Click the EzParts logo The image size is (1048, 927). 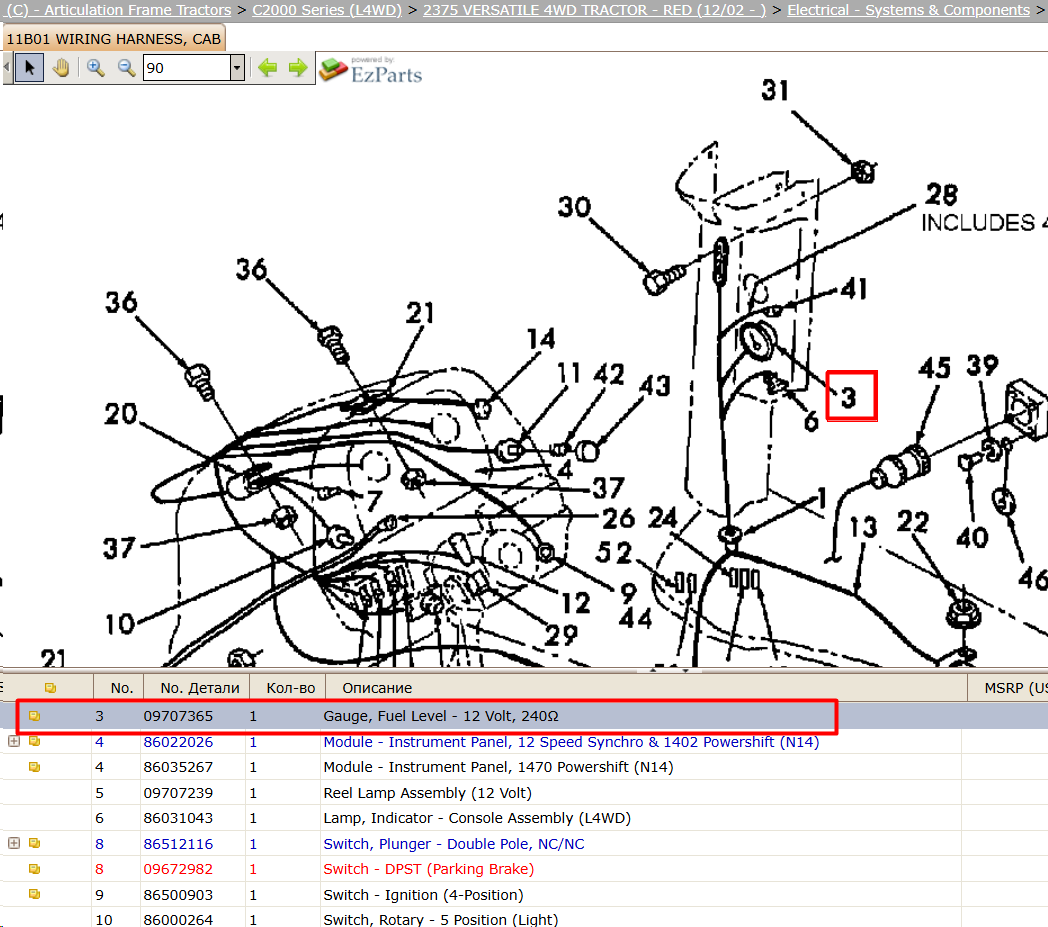click(371, 70)
